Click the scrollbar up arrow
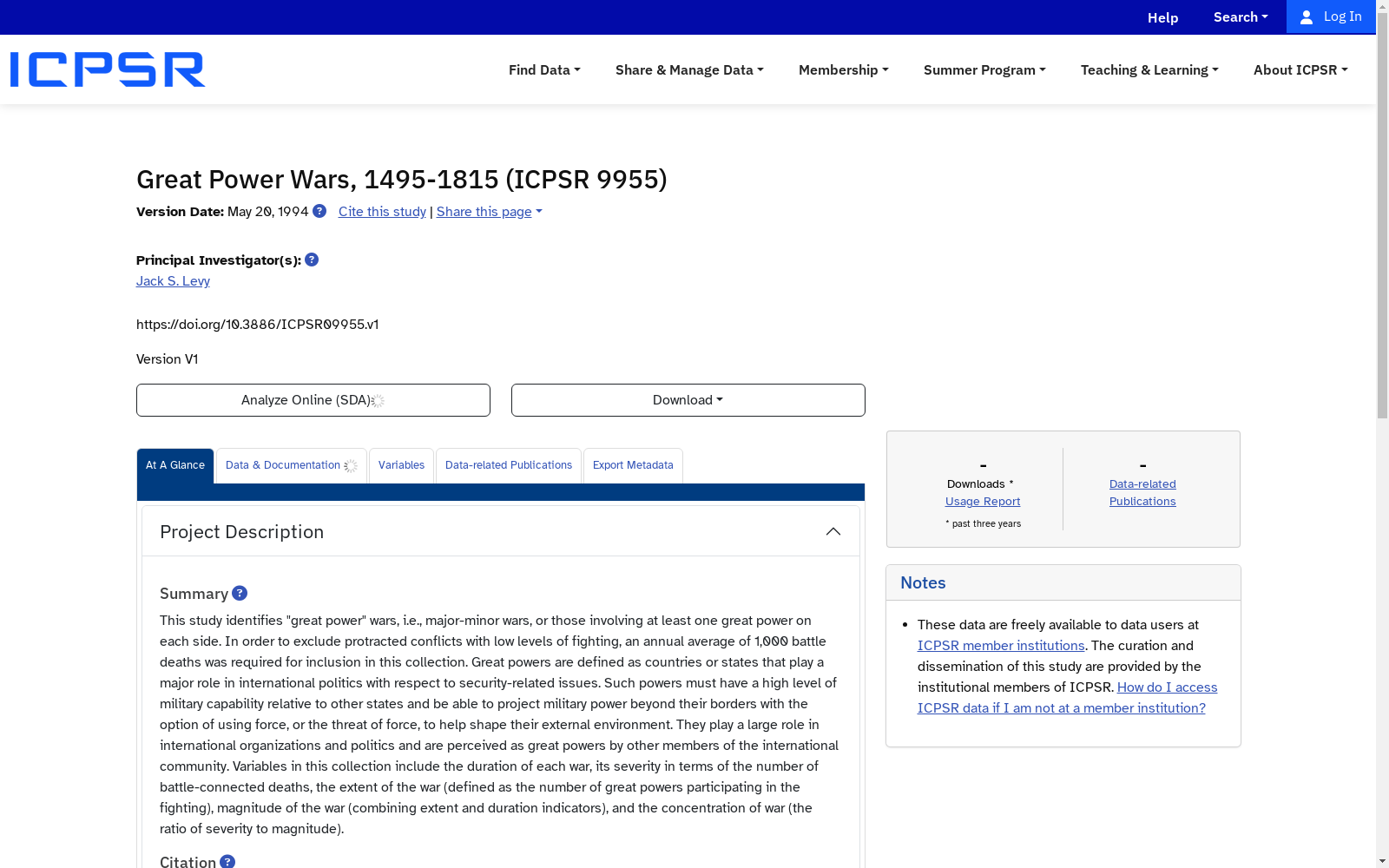The height and width of the screenshot is (868, 1389). [x=1382, y=7]
